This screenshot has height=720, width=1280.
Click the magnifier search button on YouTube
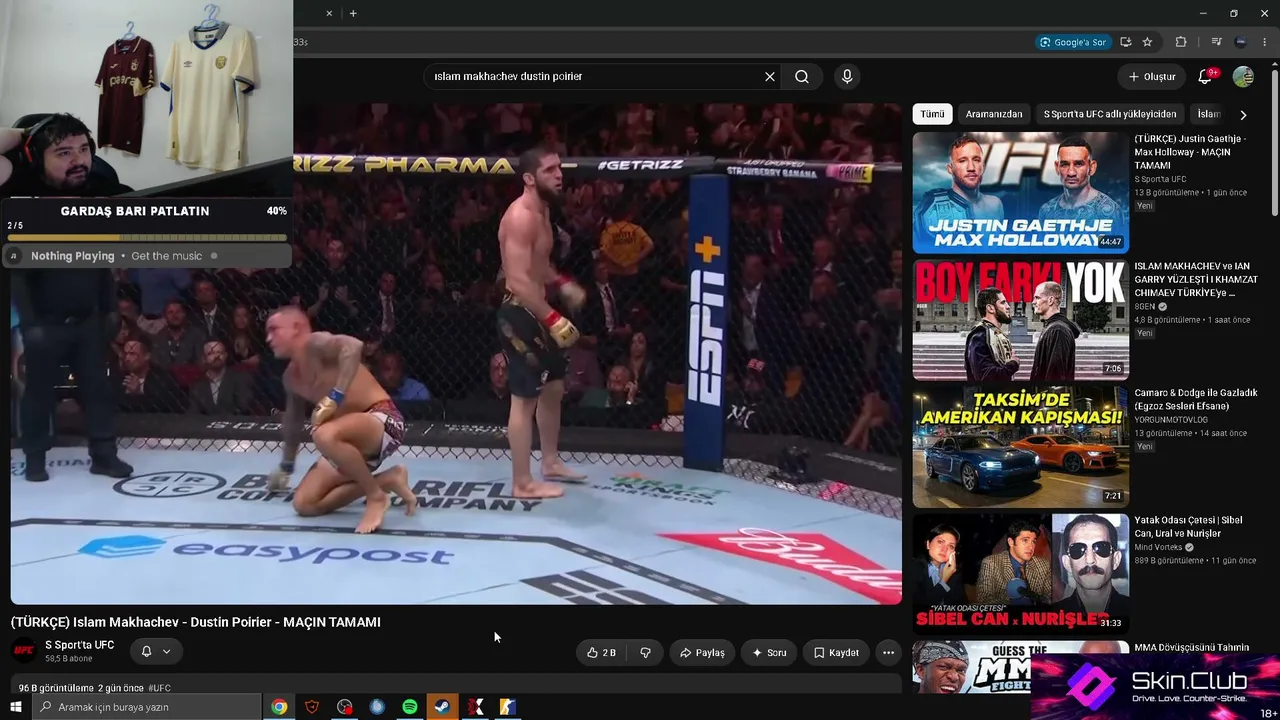tap(802, 77)
